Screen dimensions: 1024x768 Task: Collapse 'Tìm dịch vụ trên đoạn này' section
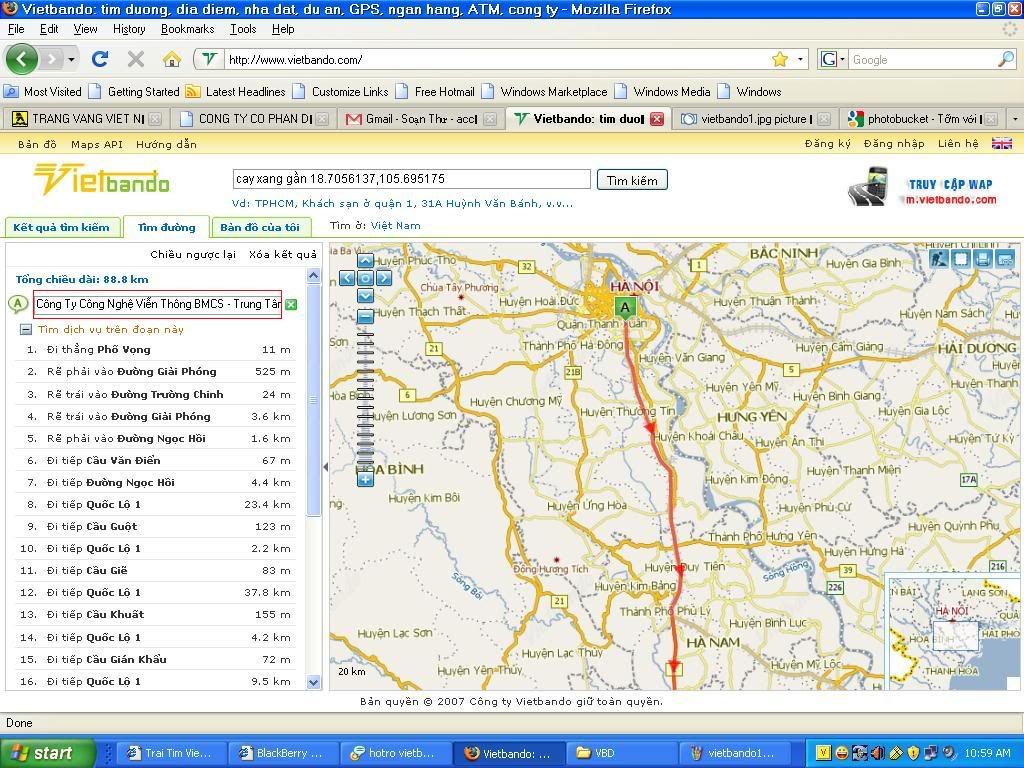pyautogui.click(x=26, y=330)
